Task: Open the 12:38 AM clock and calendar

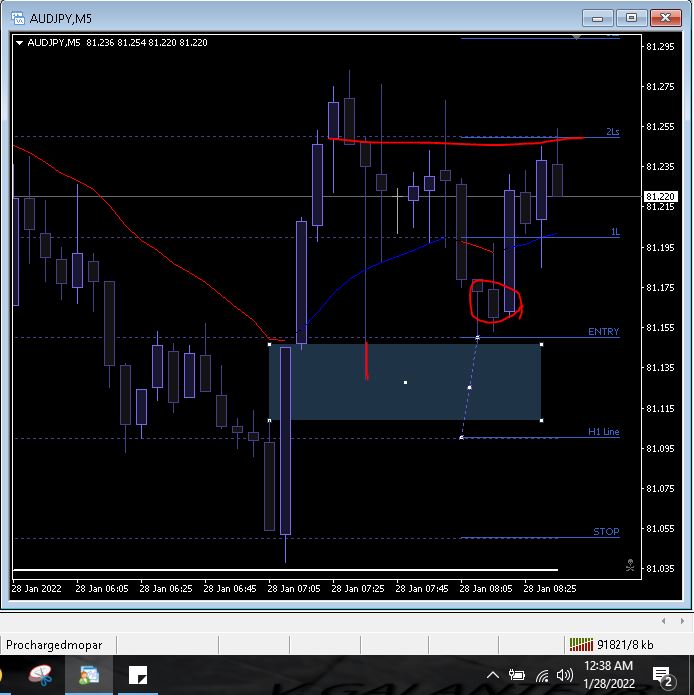Action: click(609, 675)
